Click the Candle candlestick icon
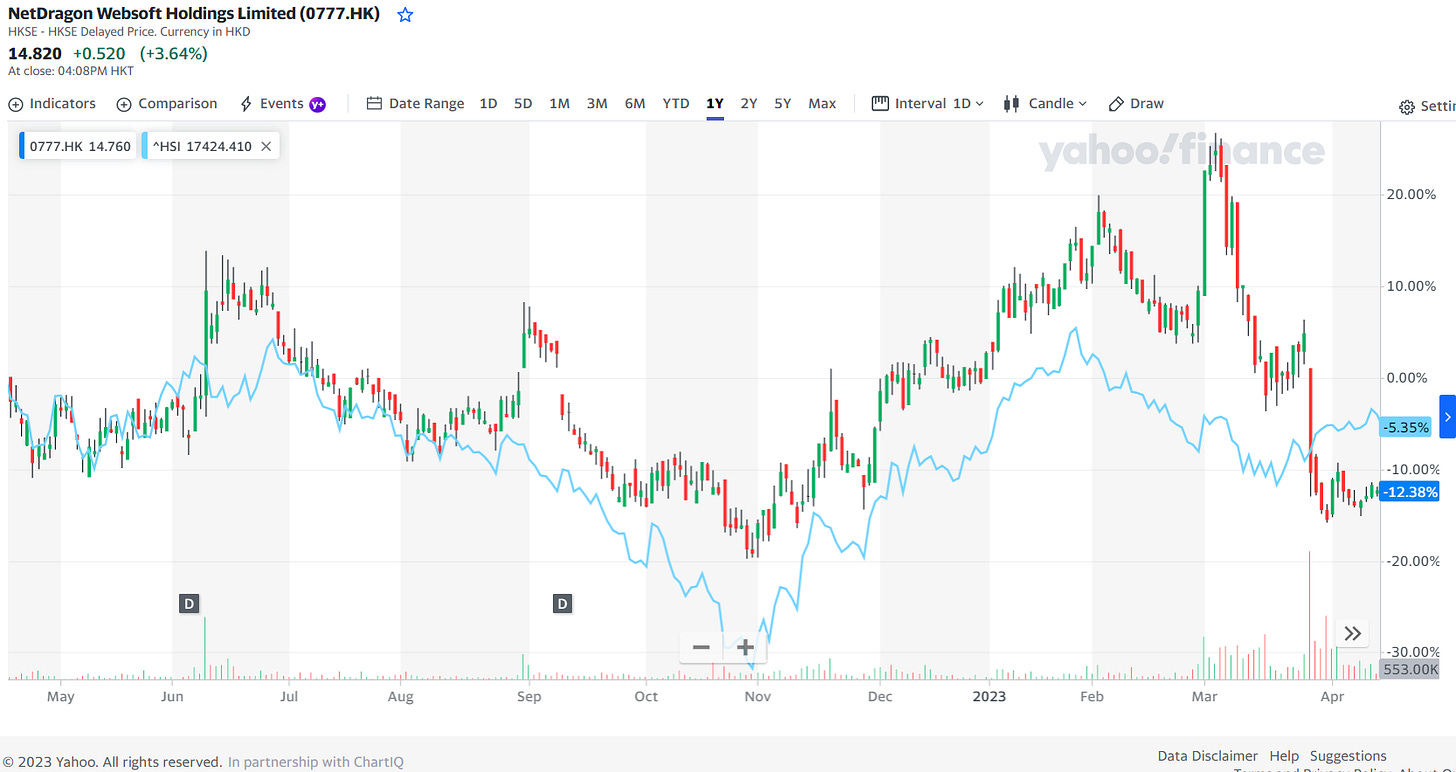The width and height of the screenshot is (1456, 772). 1012,104
